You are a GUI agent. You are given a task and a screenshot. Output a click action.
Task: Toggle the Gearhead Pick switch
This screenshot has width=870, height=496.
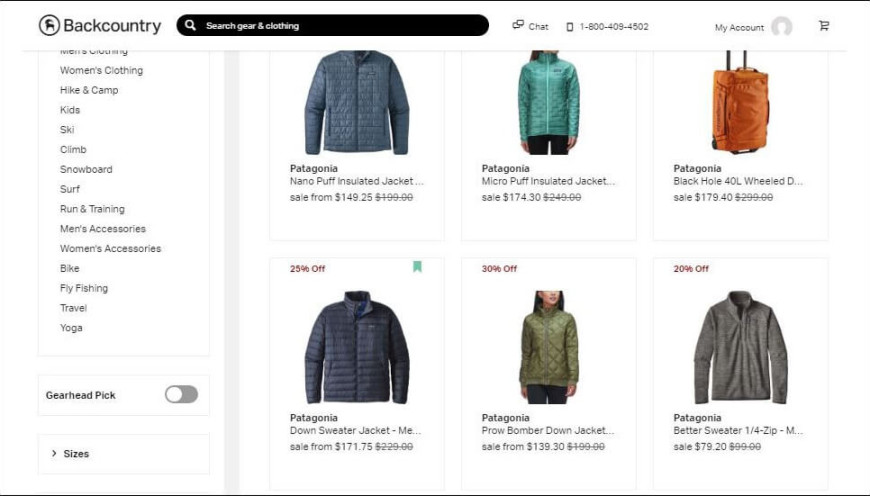click(x=181, y=394)
